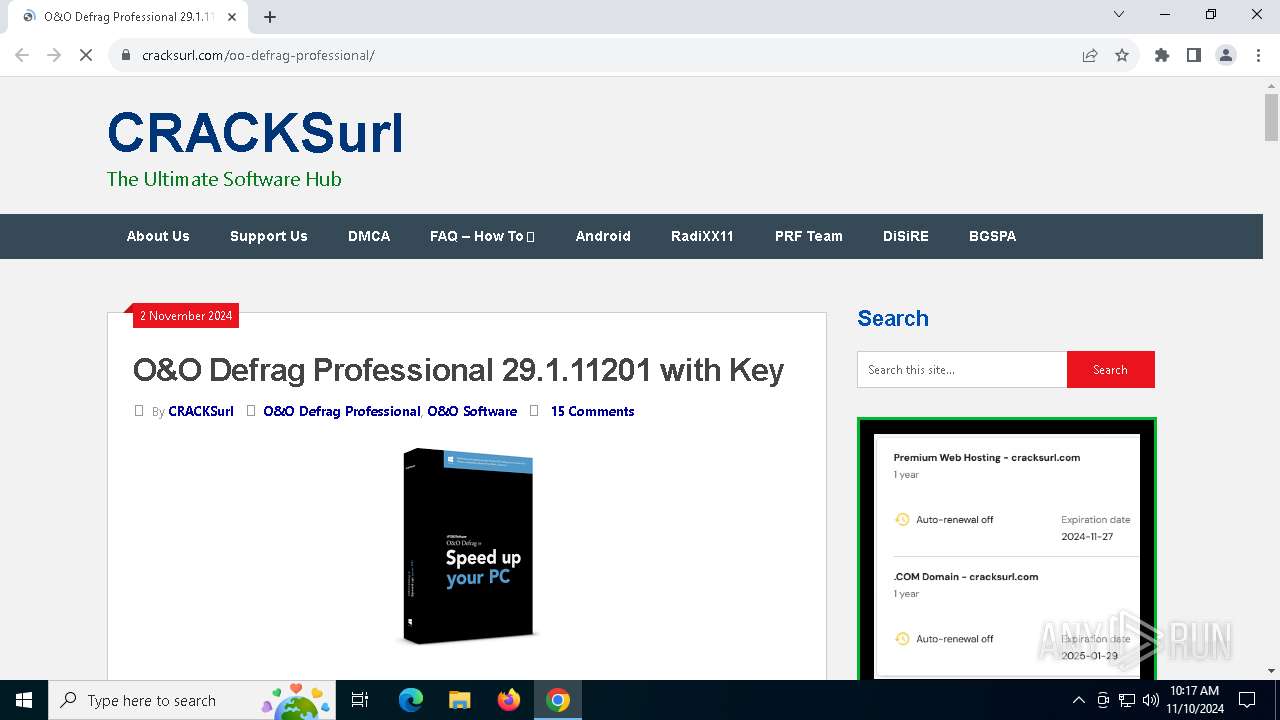The width and height of the screenshot is (1280, 720).
Task: Open the RadiXX11 menu item
Action: point(702,236)
